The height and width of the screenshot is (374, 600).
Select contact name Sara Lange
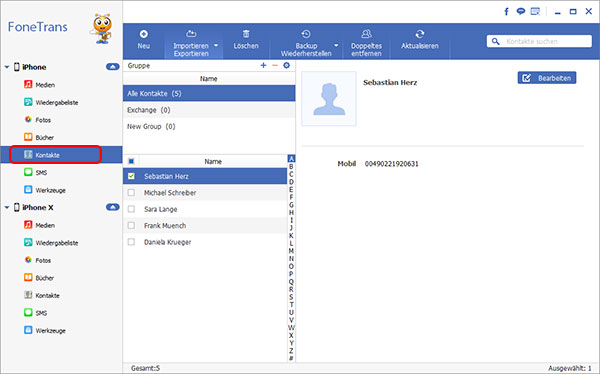pyautogui.click(x=160, y=209)
